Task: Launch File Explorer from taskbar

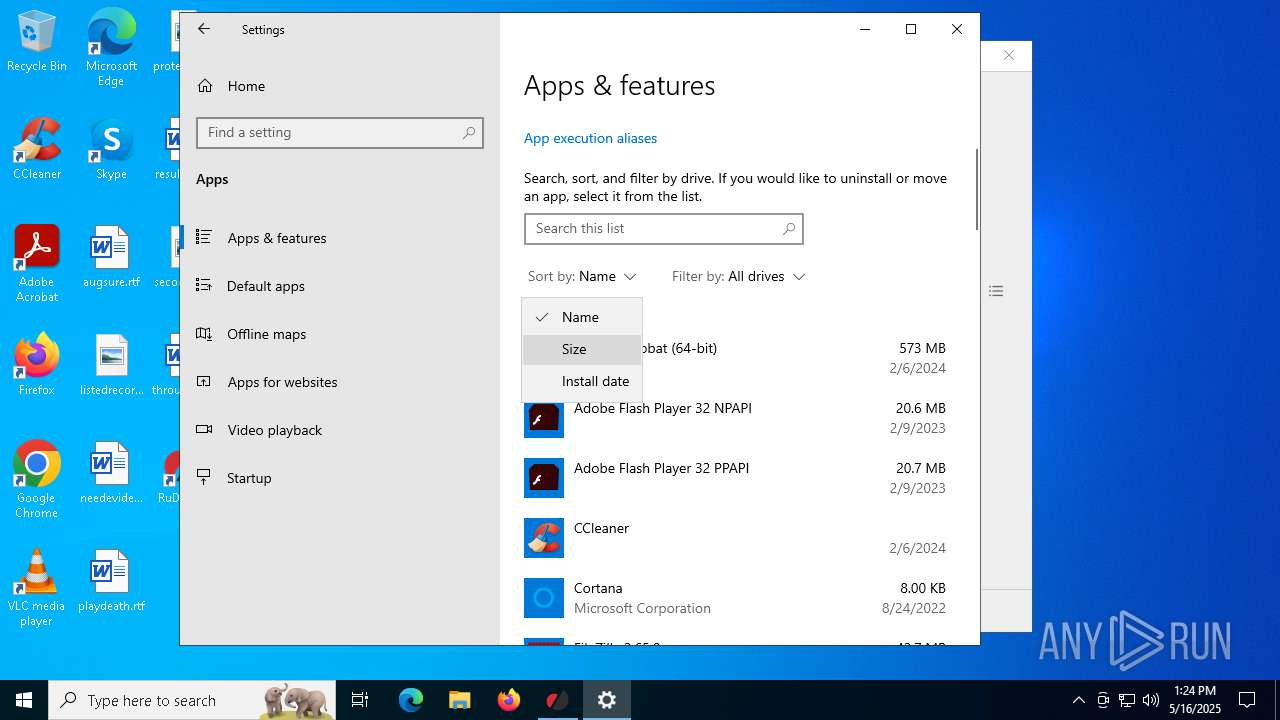Action: (x=459, y=700)
